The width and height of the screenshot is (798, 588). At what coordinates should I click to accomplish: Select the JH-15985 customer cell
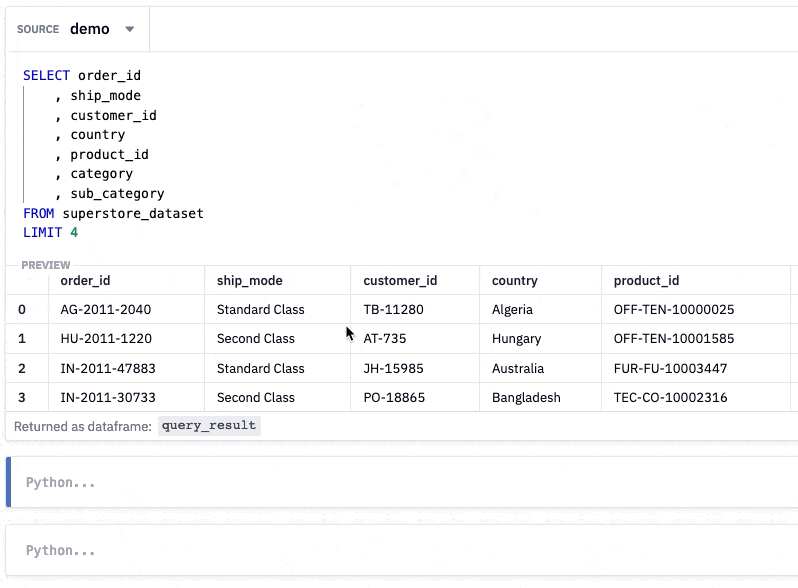(393, 369)
